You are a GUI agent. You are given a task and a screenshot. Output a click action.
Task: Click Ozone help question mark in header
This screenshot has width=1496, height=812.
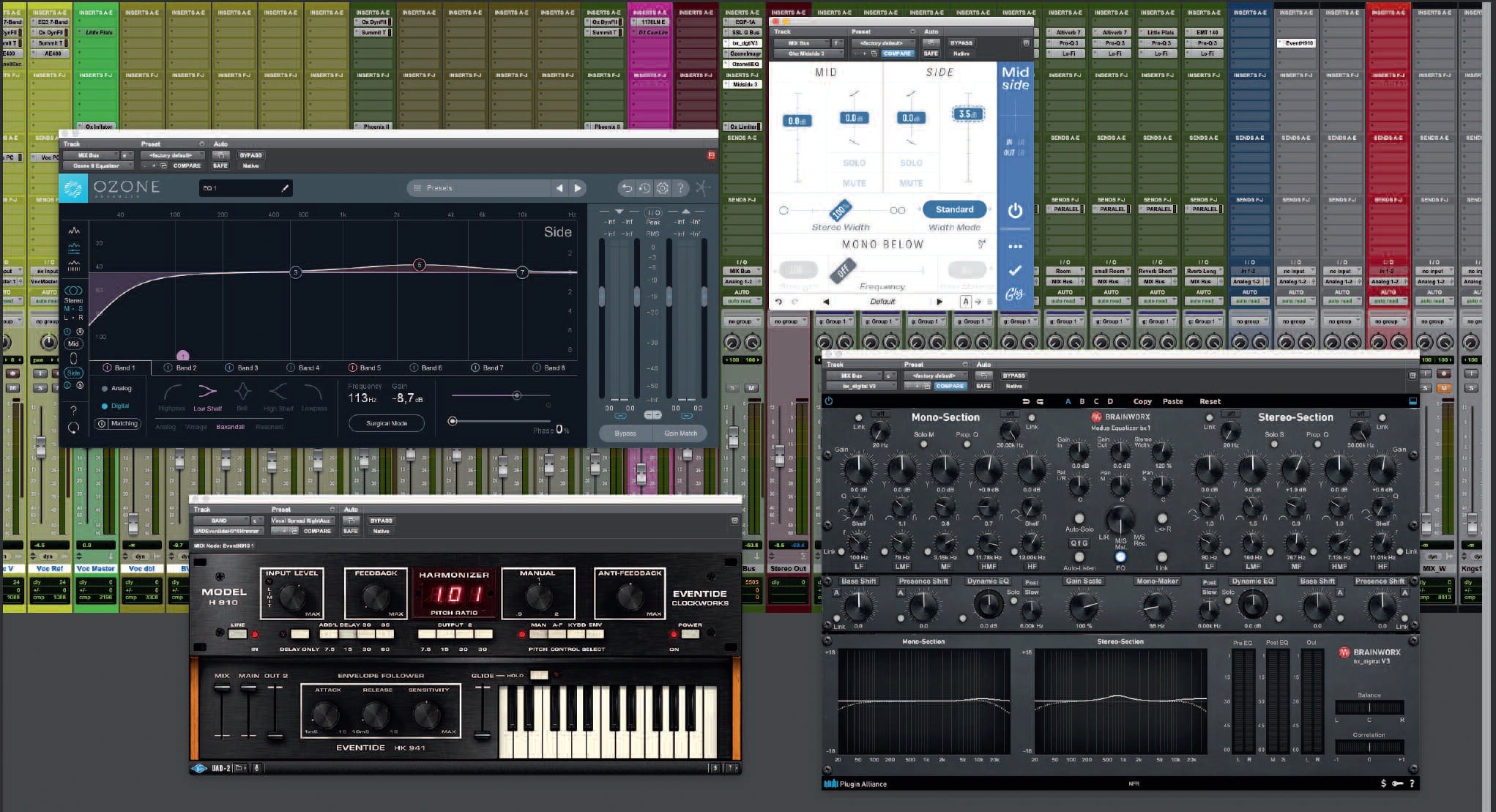680,188
